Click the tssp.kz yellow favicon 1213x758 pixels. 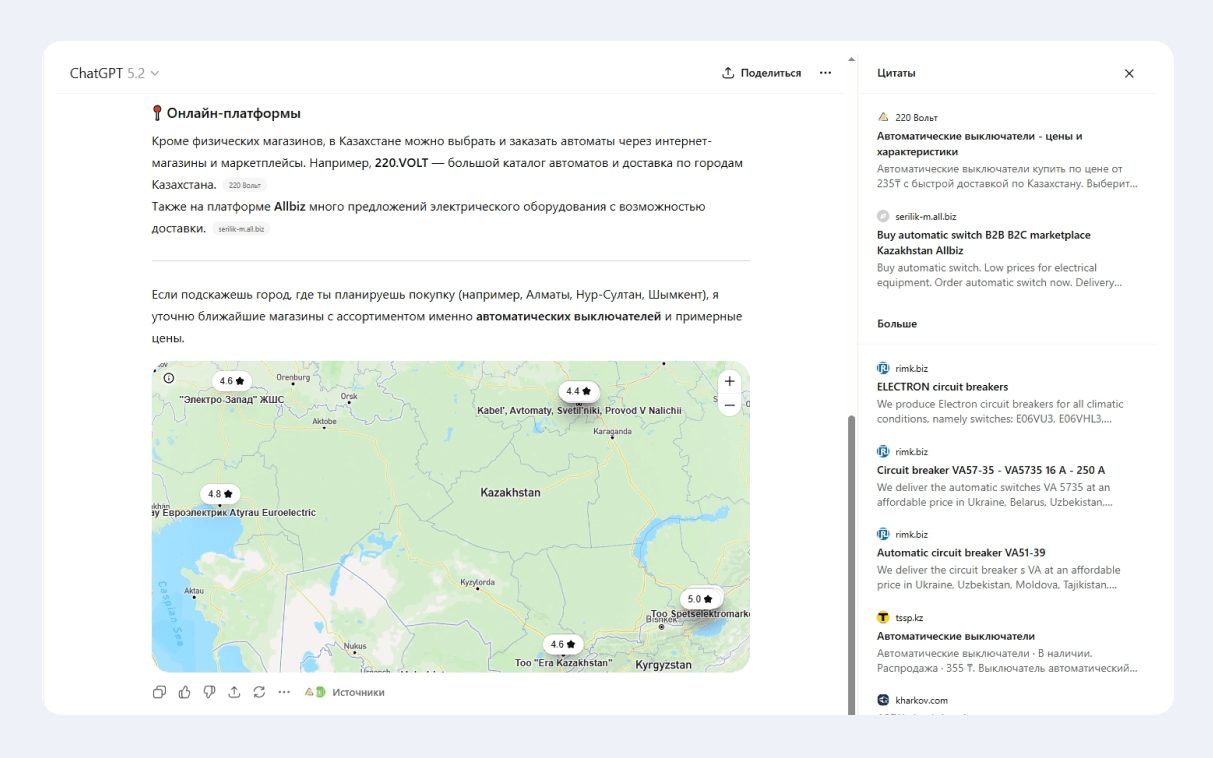883,617
